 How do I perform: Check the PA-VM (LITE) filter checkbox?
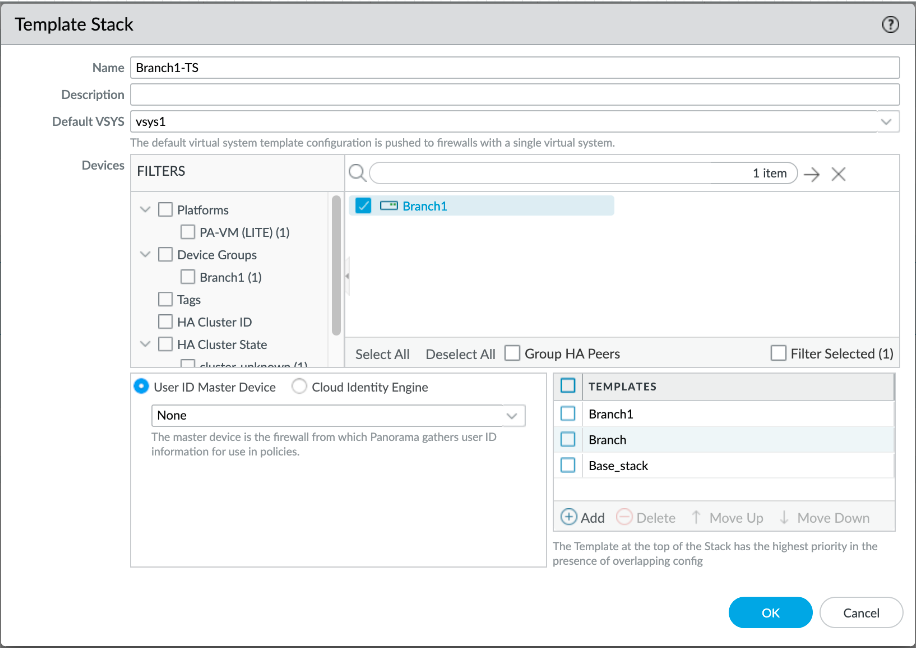click(x=188, y=232)
